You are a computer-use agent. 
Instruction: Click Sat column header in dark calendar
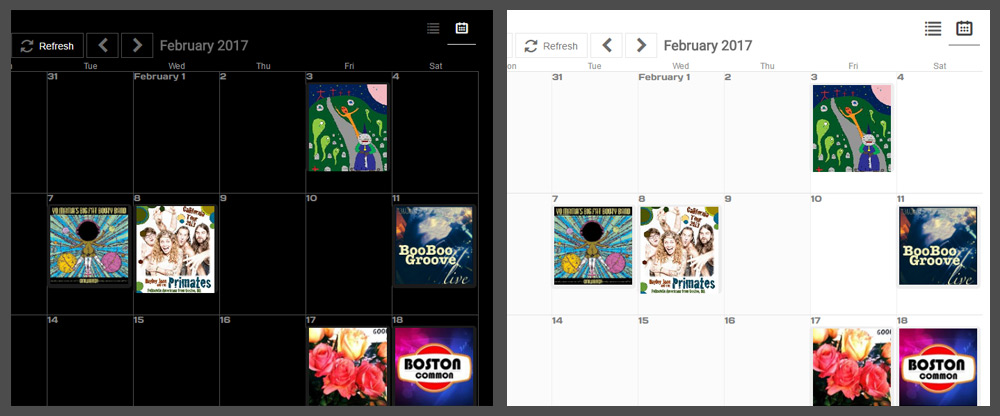[436, 66]
